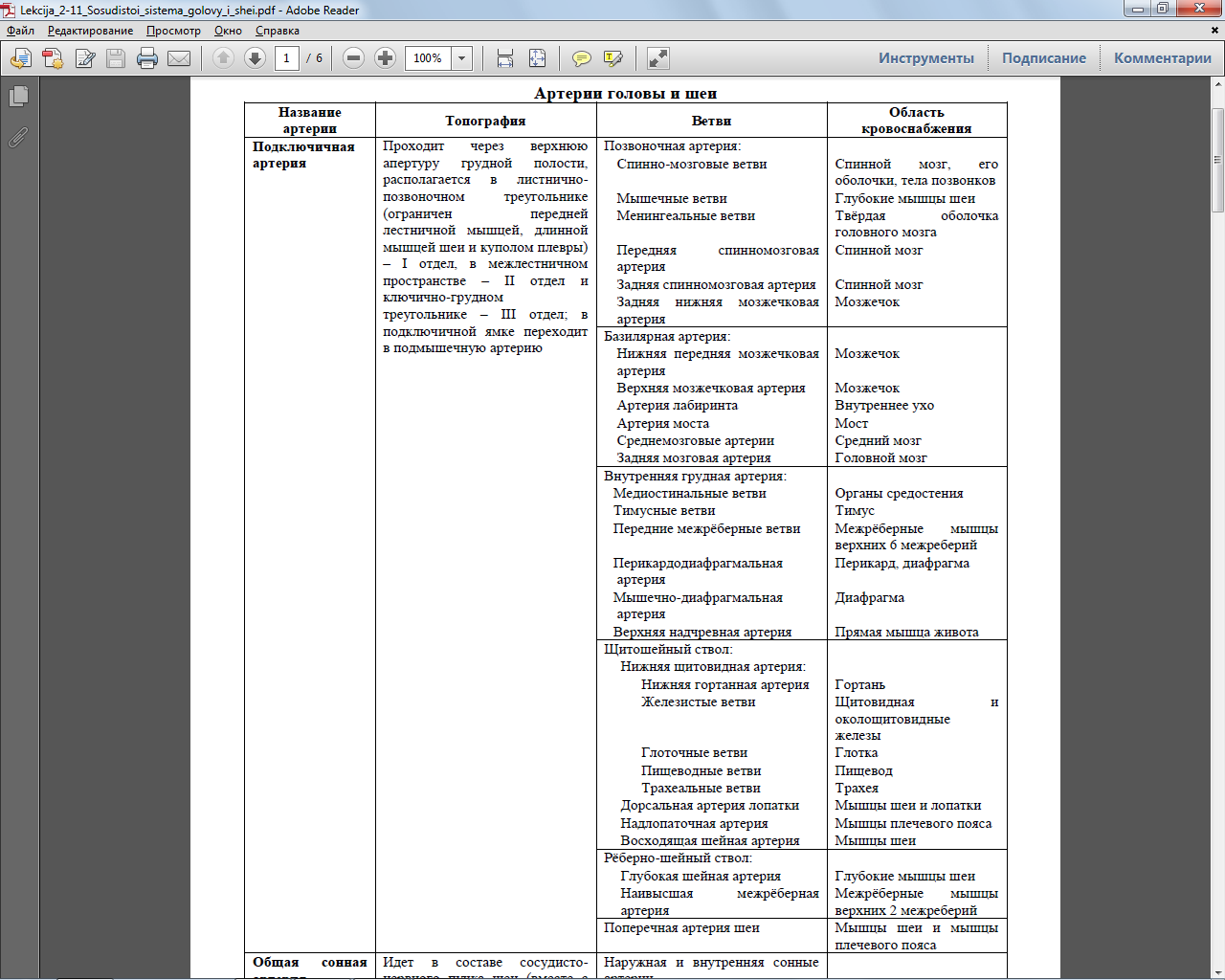Close the document with menu-bar X
Image resolution: width=1225 pixels, height=980 pixels.
pyautogui.click(x=1216, y=30)
